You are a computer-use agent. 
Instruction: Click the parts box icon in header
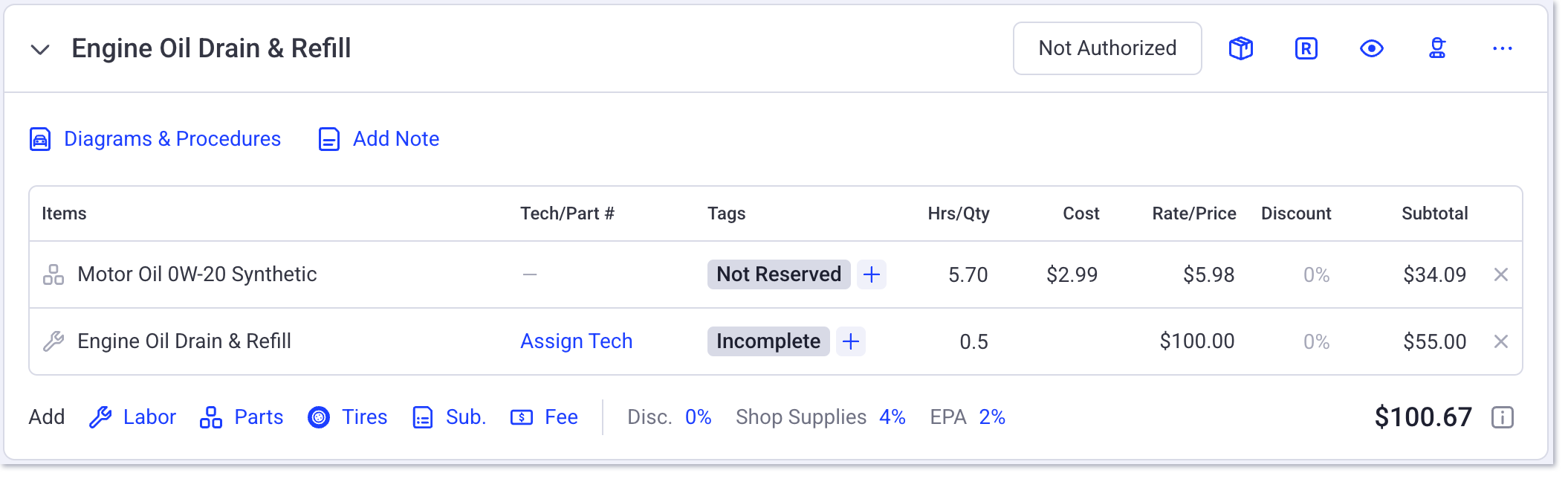point(1241,48)
